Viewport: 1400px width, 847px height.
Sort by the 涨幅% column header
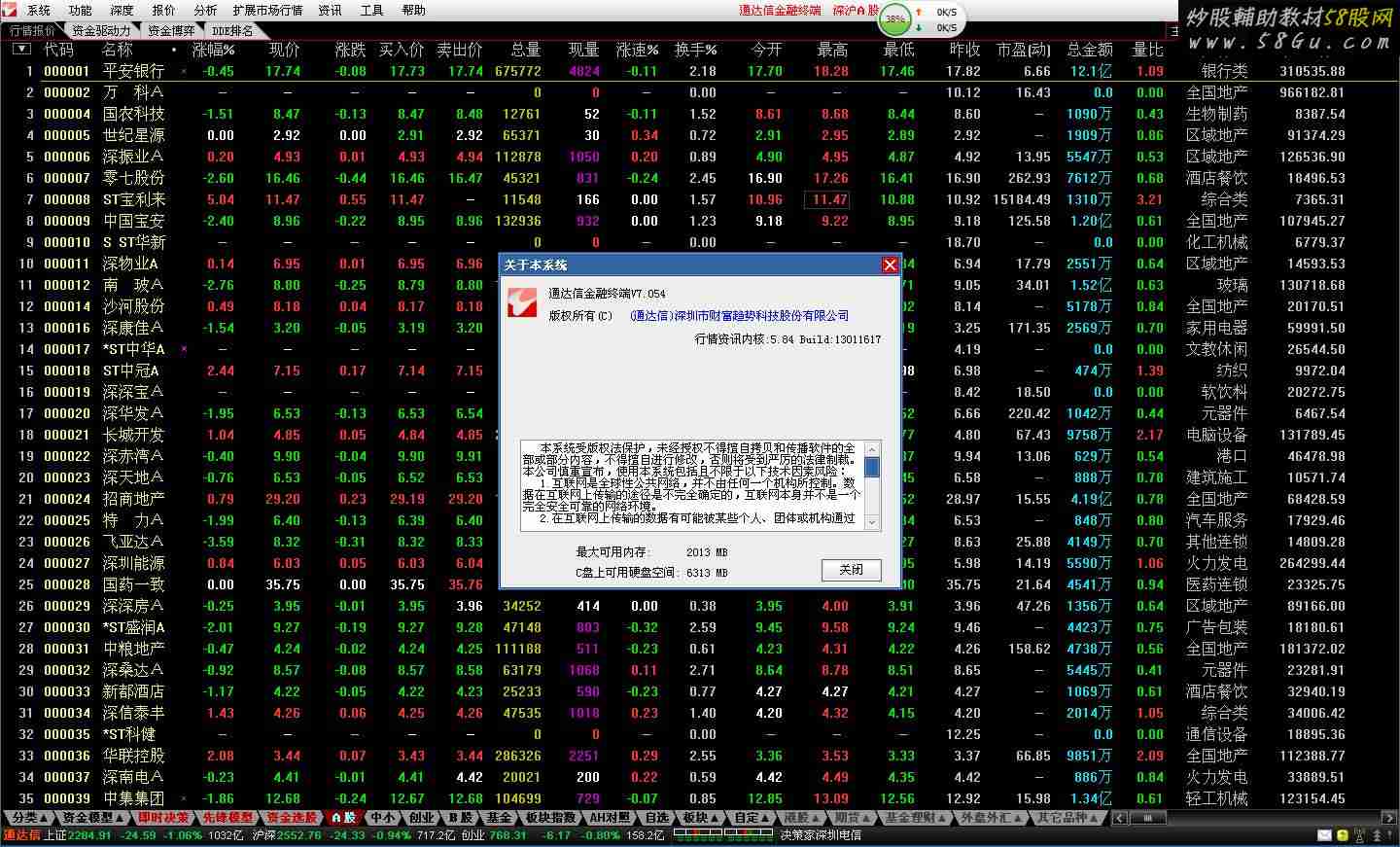pos(213,50)
